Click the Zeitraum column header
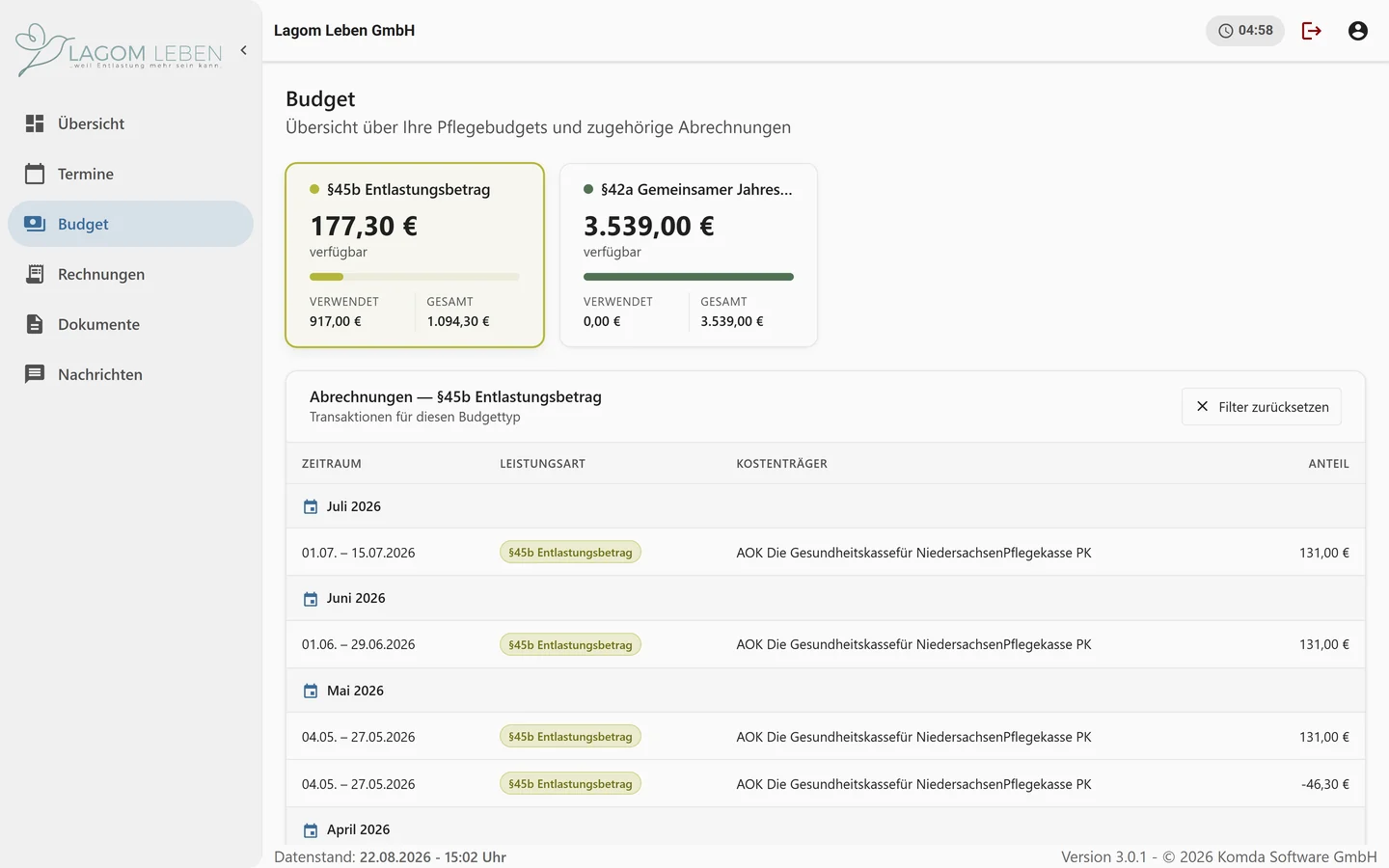Image resolution: width=1389 pixels, height=868 pixels. tap(332, 464)
